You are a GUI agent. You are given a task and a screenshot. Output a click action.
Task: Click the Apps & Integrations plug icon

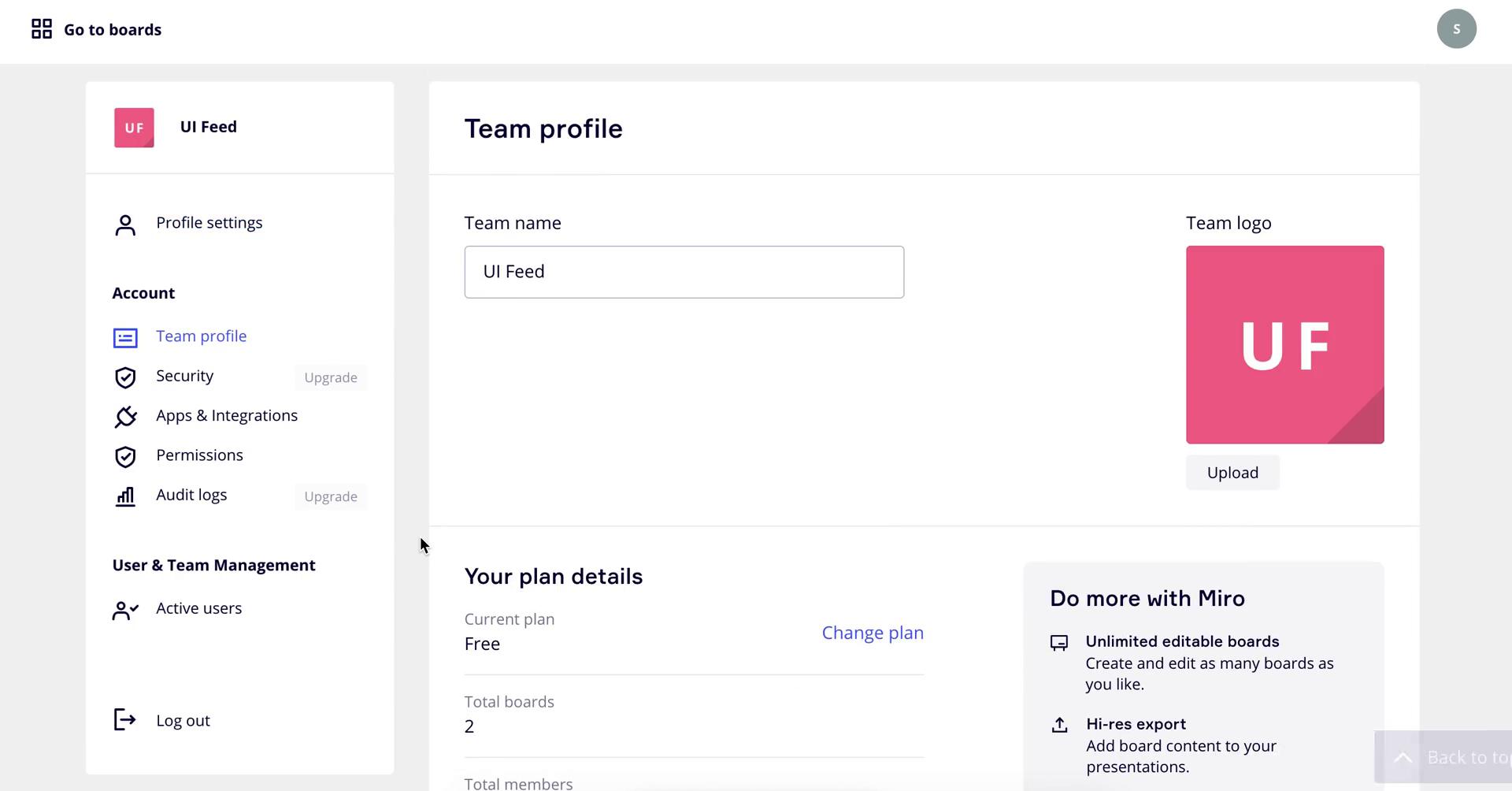click(x=125, y=417)
